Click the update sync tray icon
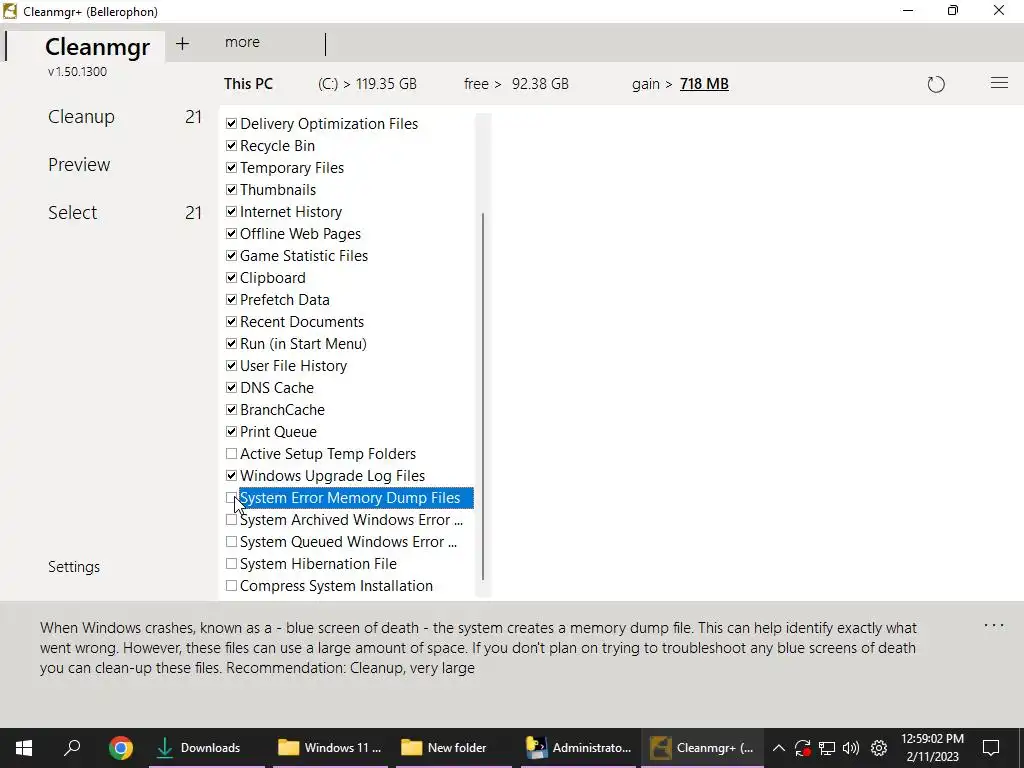 [x=803, y=748]
